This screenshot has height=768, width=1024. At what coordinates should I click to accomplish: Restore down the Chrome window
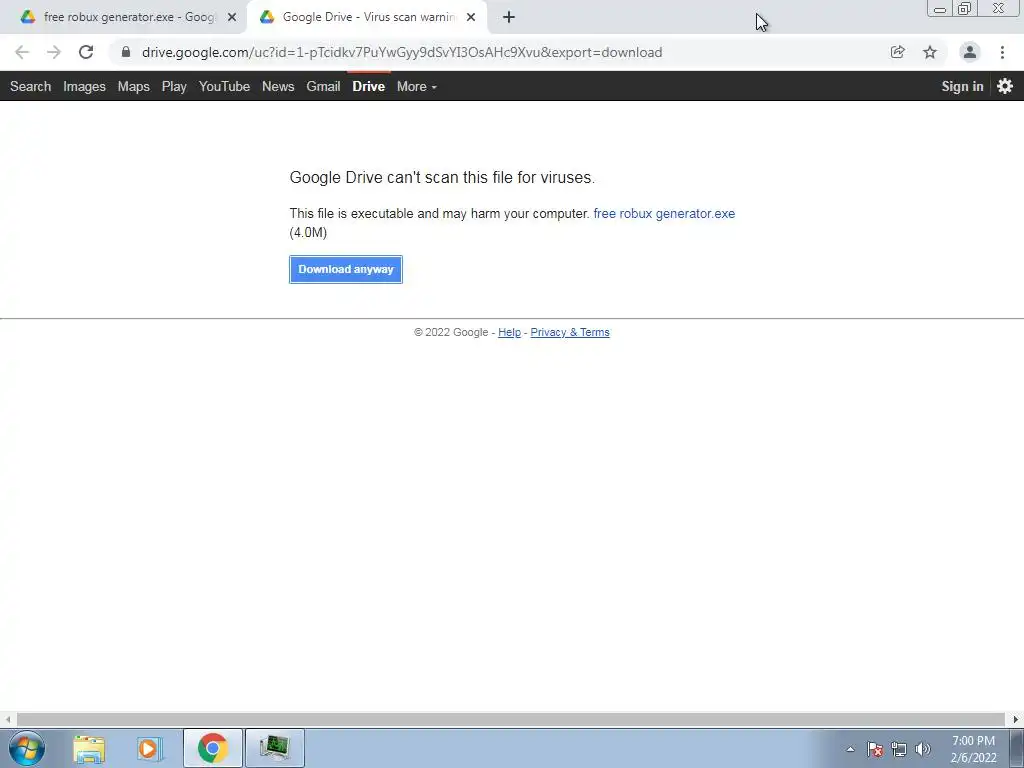[965, 8]
